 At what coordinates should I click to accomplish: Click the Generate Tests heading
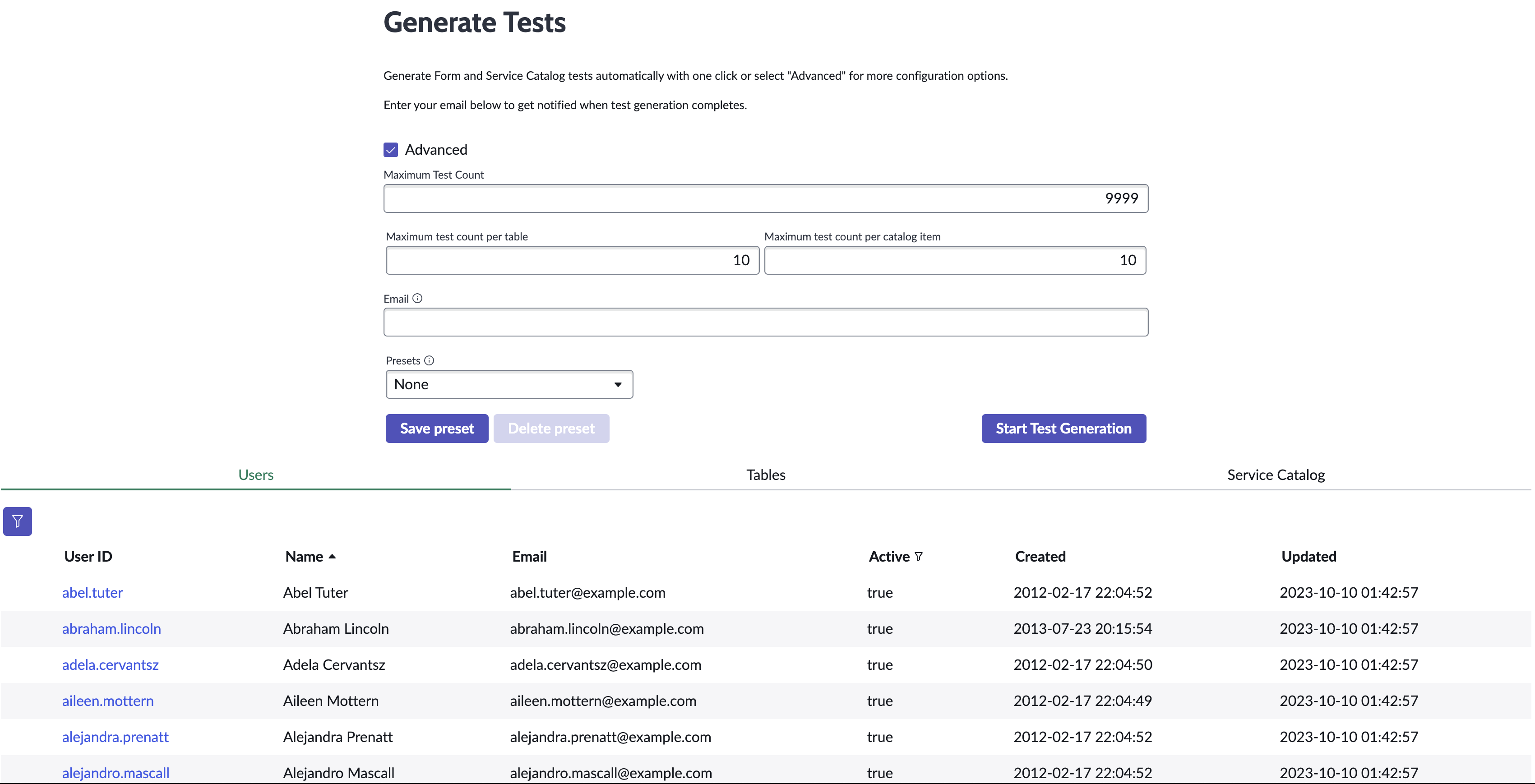474,23
